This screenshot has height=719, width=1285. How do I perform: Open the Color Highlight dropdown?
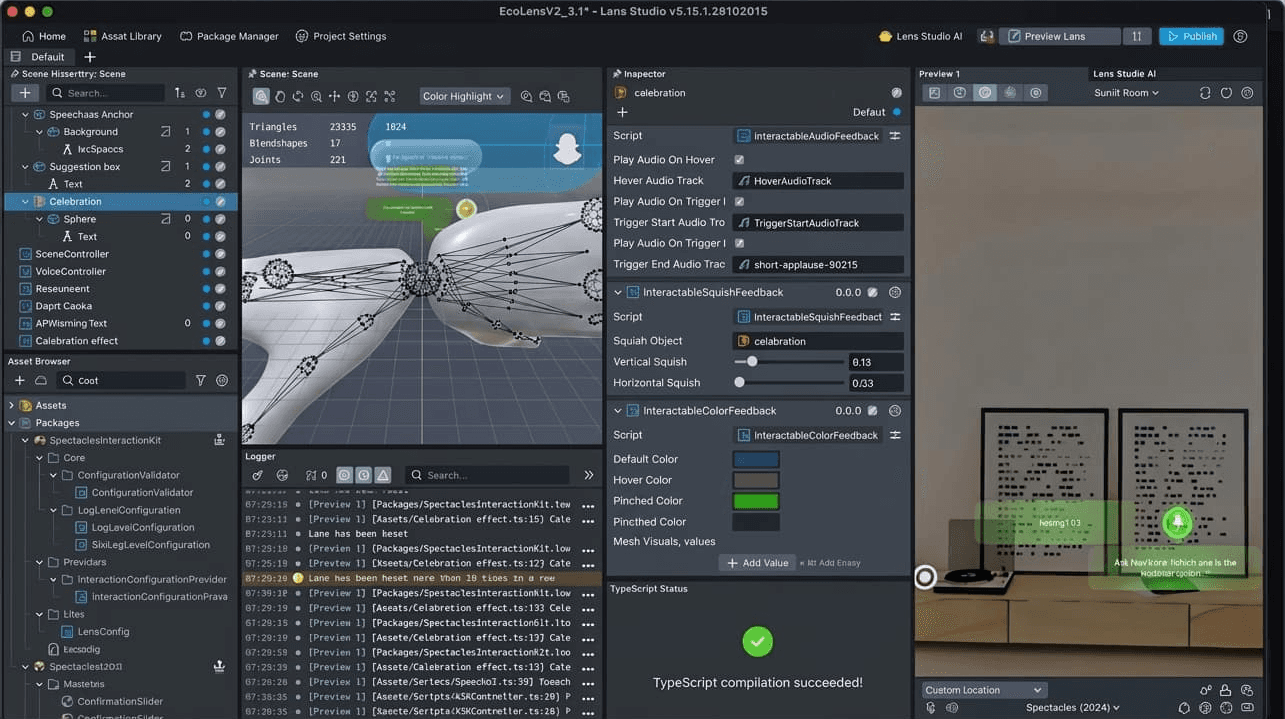click(x=465, y=96)
